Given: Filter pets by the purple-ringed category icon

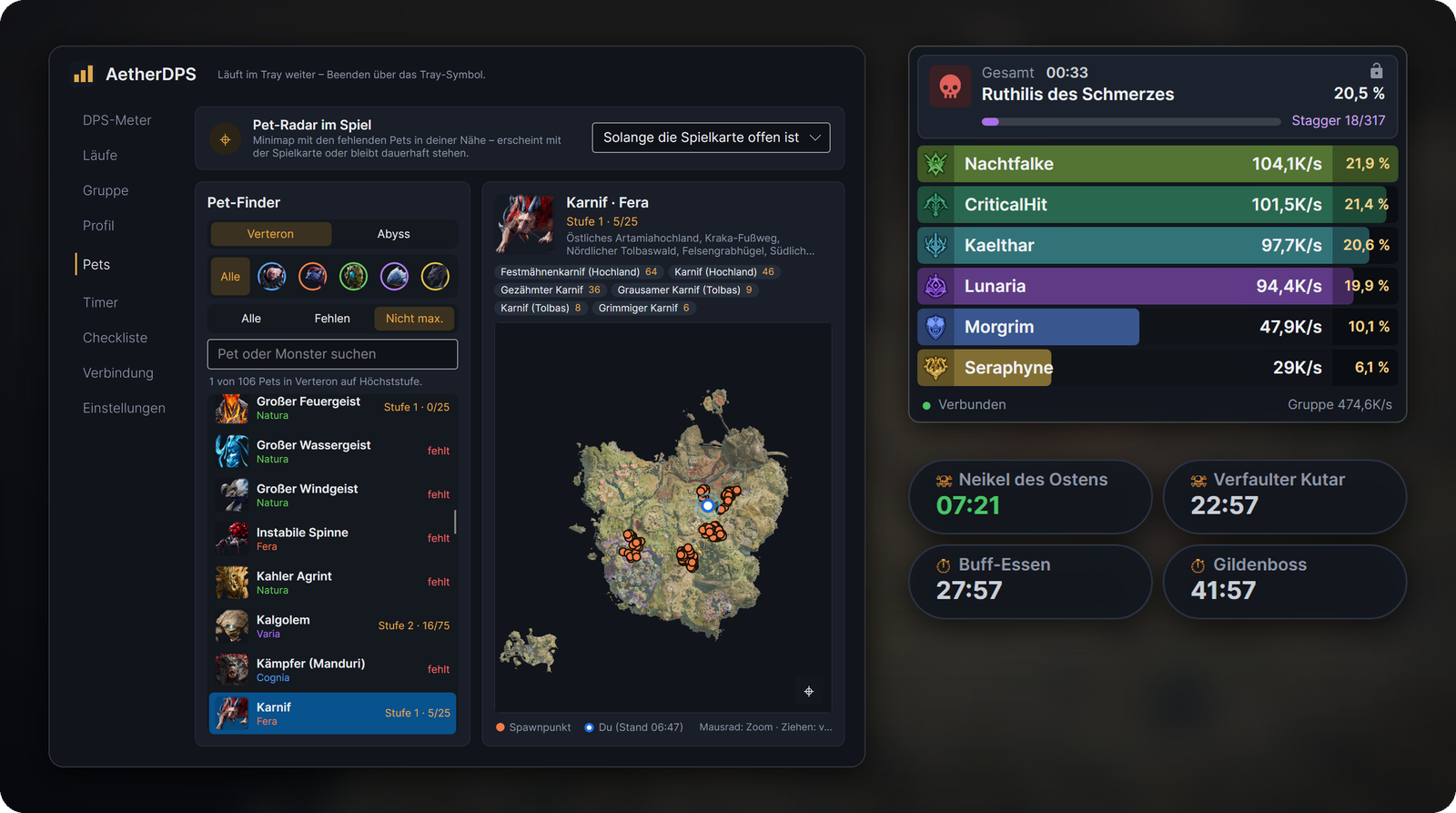Looking at the screenshot, I should coord(394,276).
